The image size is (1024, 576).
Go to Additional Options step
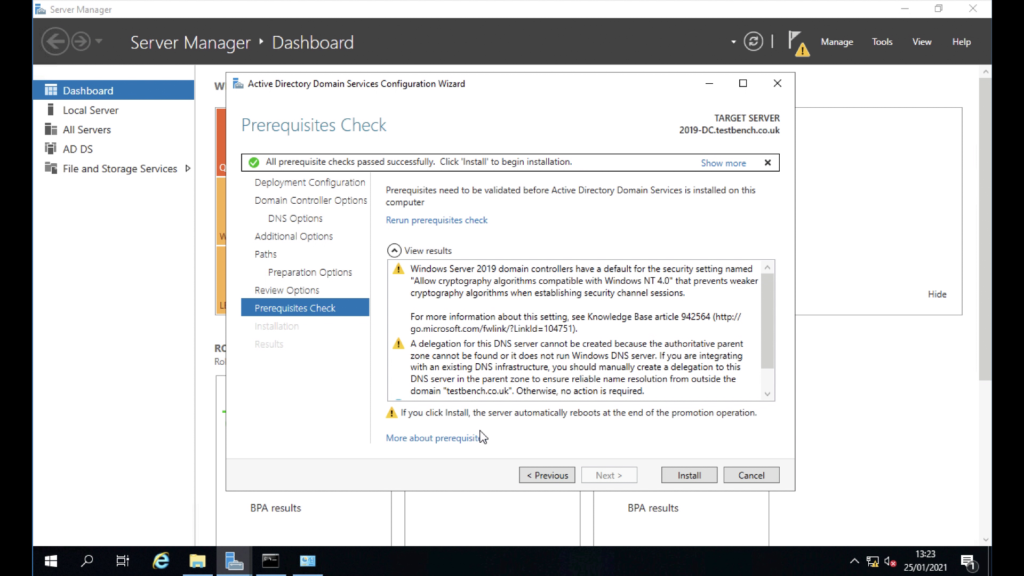coord(293,236)
